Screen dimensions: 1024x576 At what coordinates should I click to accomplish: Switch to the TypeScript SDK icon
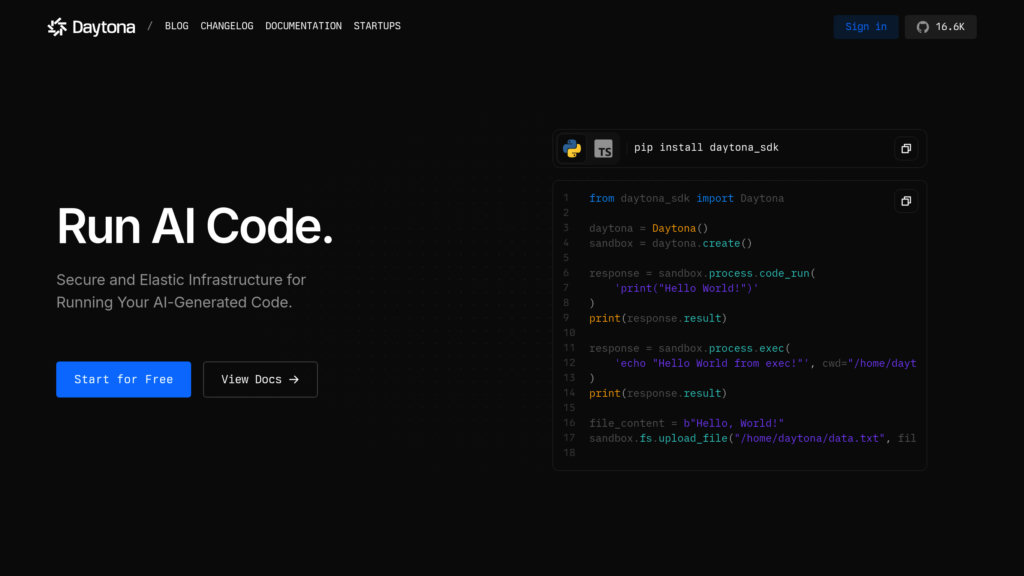point(603,148)
